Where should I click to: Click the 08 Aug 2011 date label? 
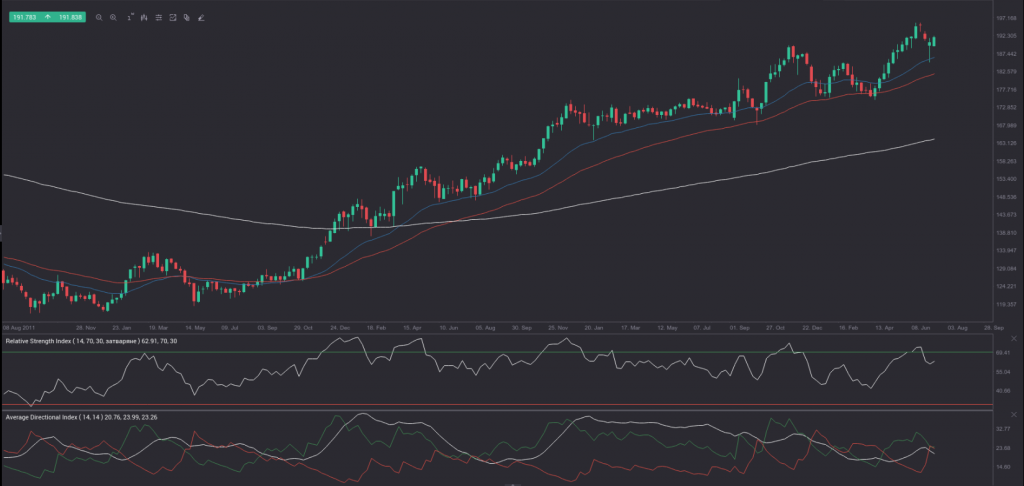pyautogui.click(x=20, y=327)
